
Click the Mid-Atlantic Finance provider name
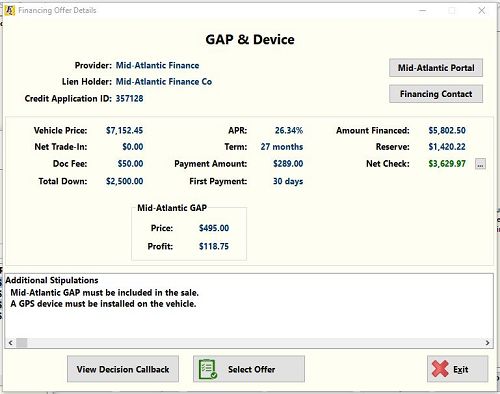(x=157, y=65)
